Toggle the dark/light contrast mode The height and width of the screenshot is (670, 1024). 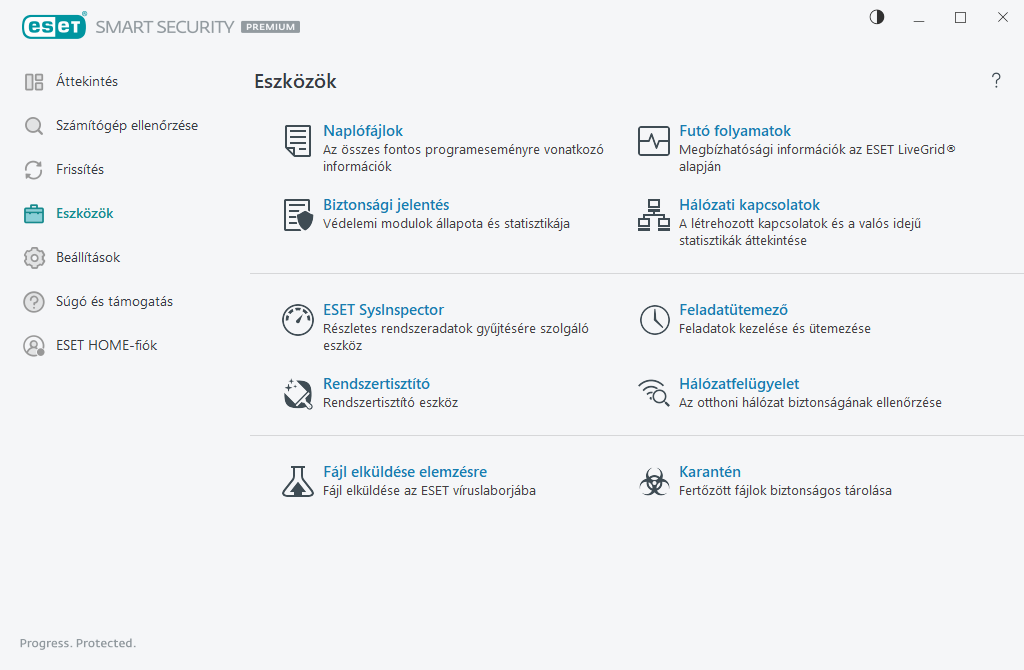click(x=877, y=17)
